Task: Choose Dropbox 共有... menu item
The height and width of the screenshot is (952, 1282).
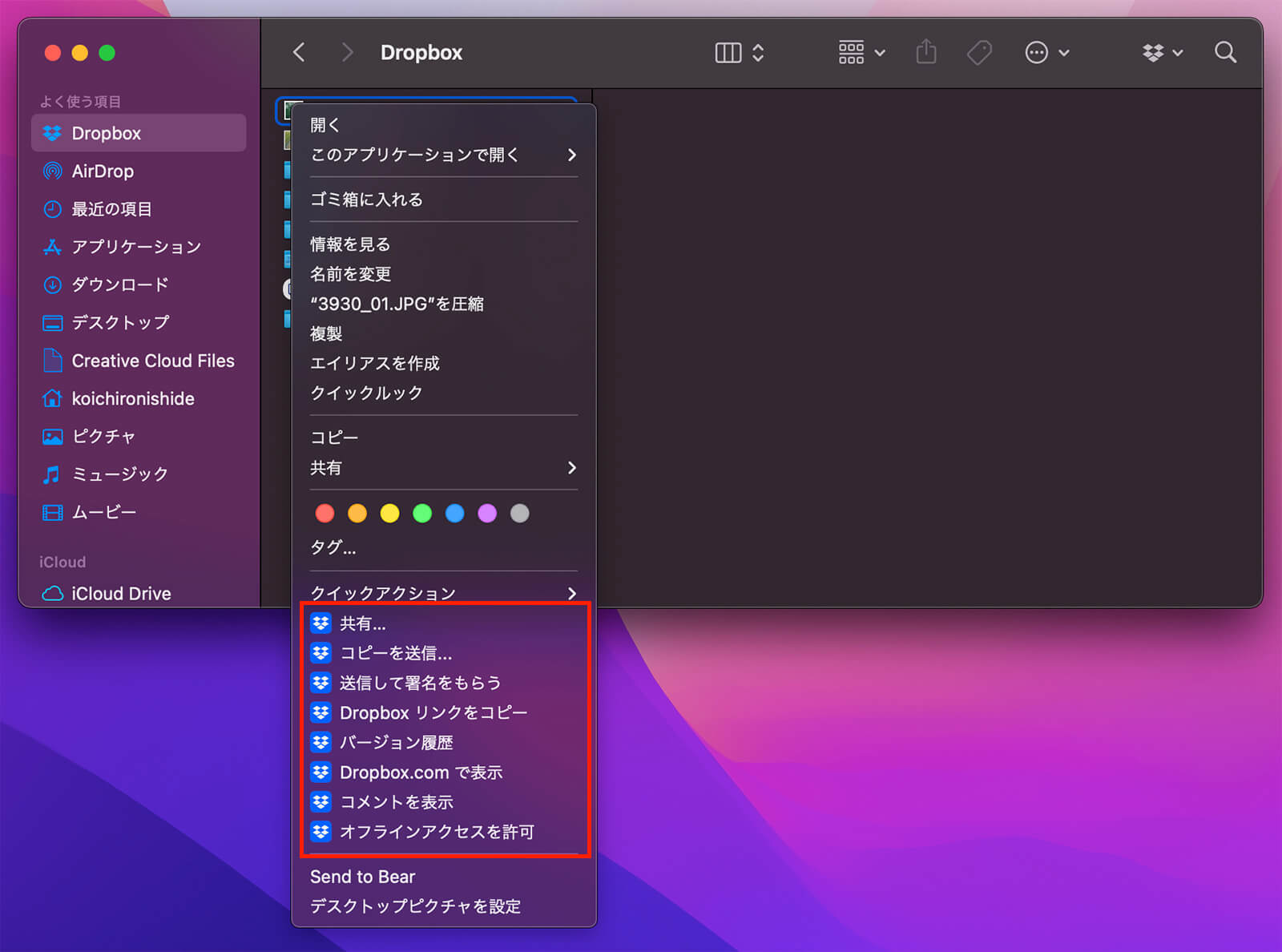Action: pyautogui.click(x=444, y=623)
